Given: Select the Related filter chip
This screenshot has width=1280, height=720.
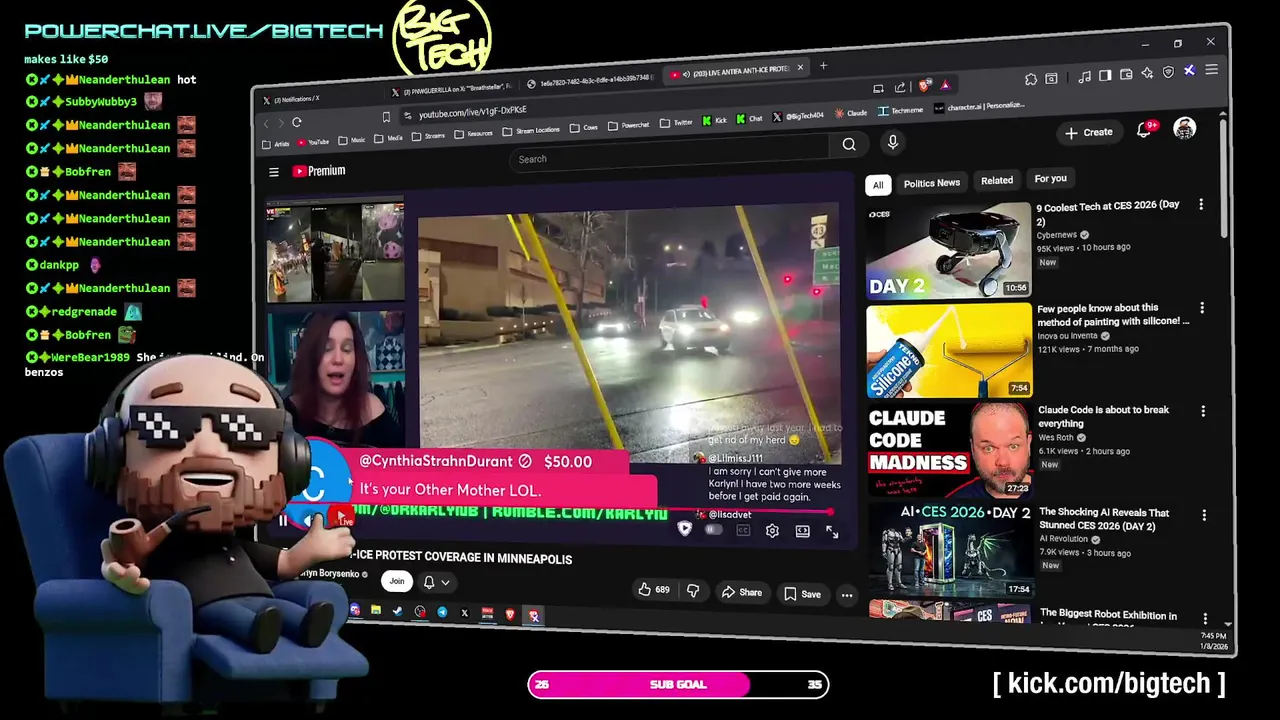Looking at the screenshot, I should click(x=996, y=180).
